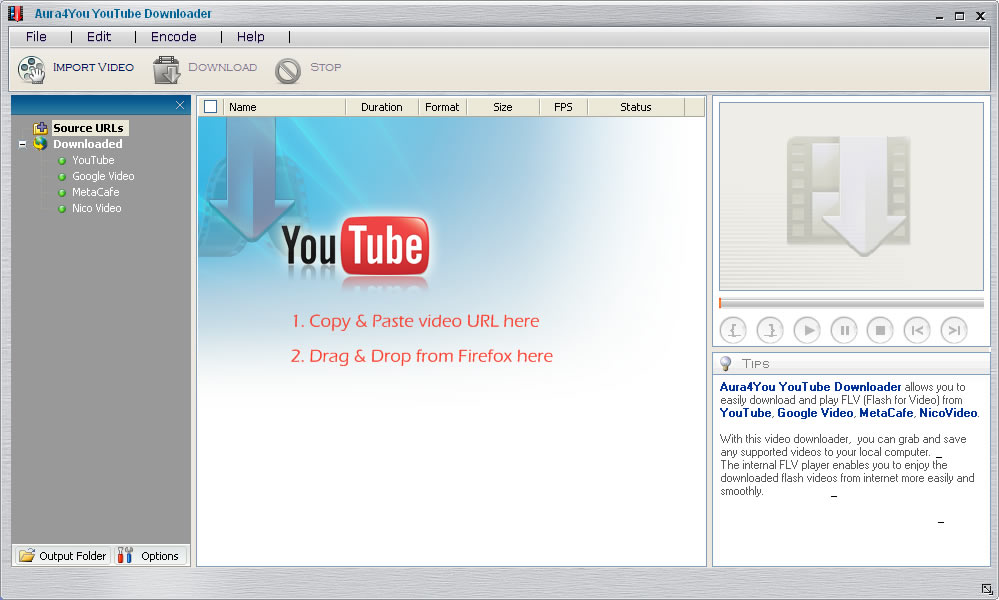999x600 pixels.
Task: Click the Import Video film reel icon
Action: [31, 69]
